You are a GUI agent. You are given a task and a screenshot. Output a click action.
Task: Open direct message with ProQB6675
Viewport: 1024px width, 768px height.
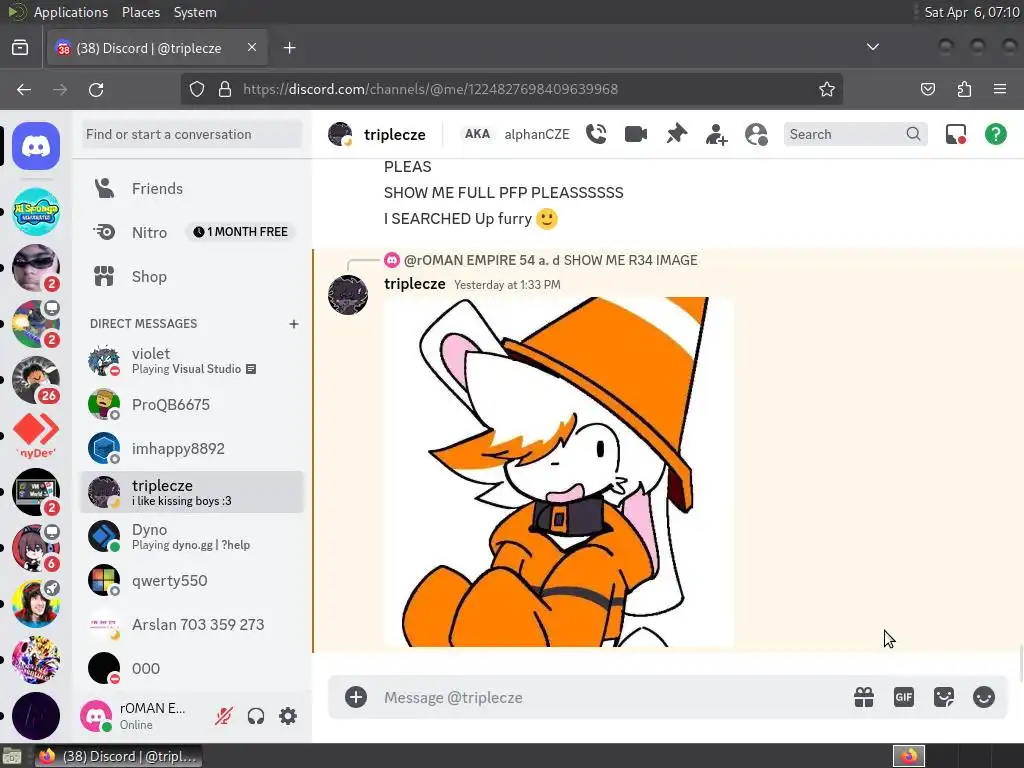192,404
